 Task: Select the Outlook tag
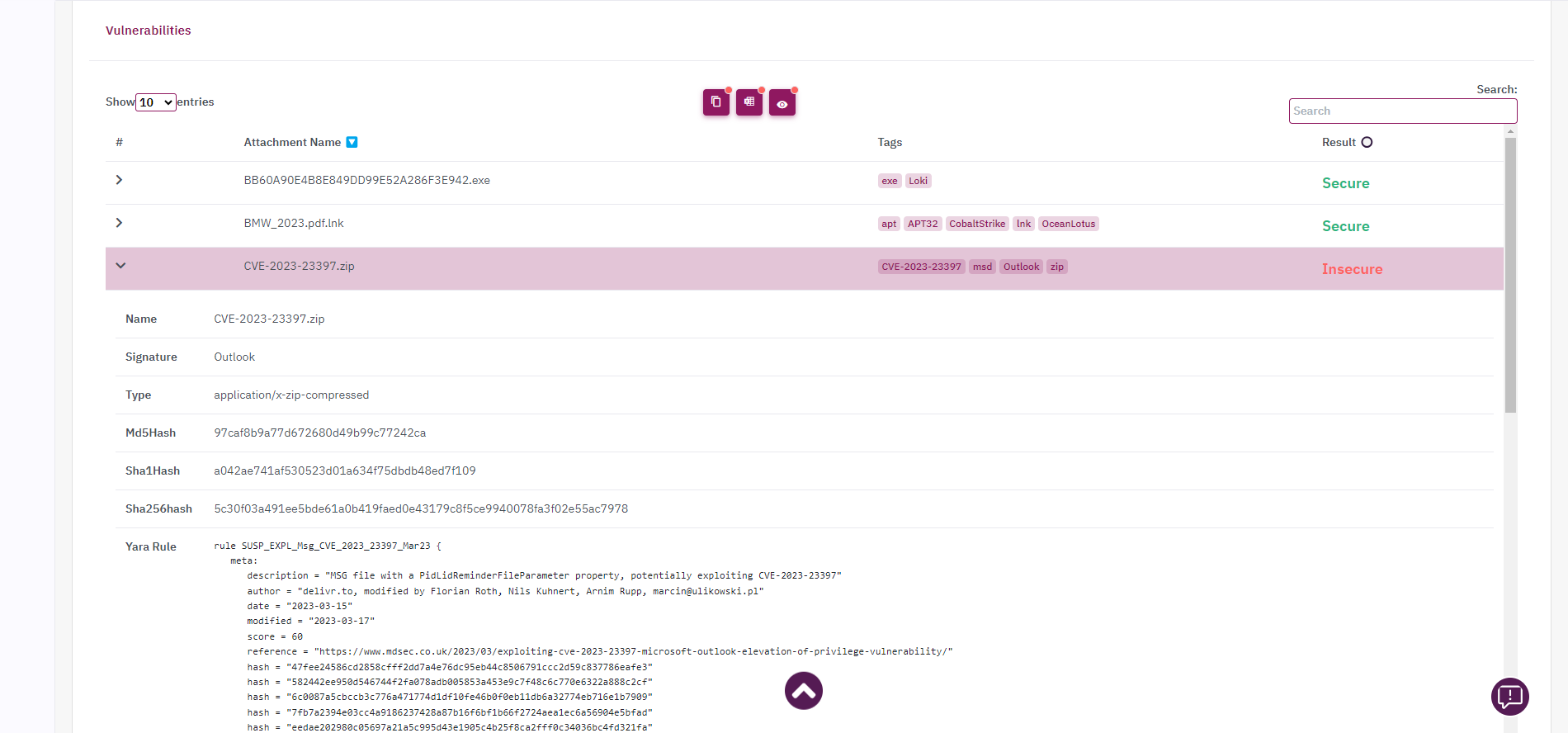[x=1022, y=267]
